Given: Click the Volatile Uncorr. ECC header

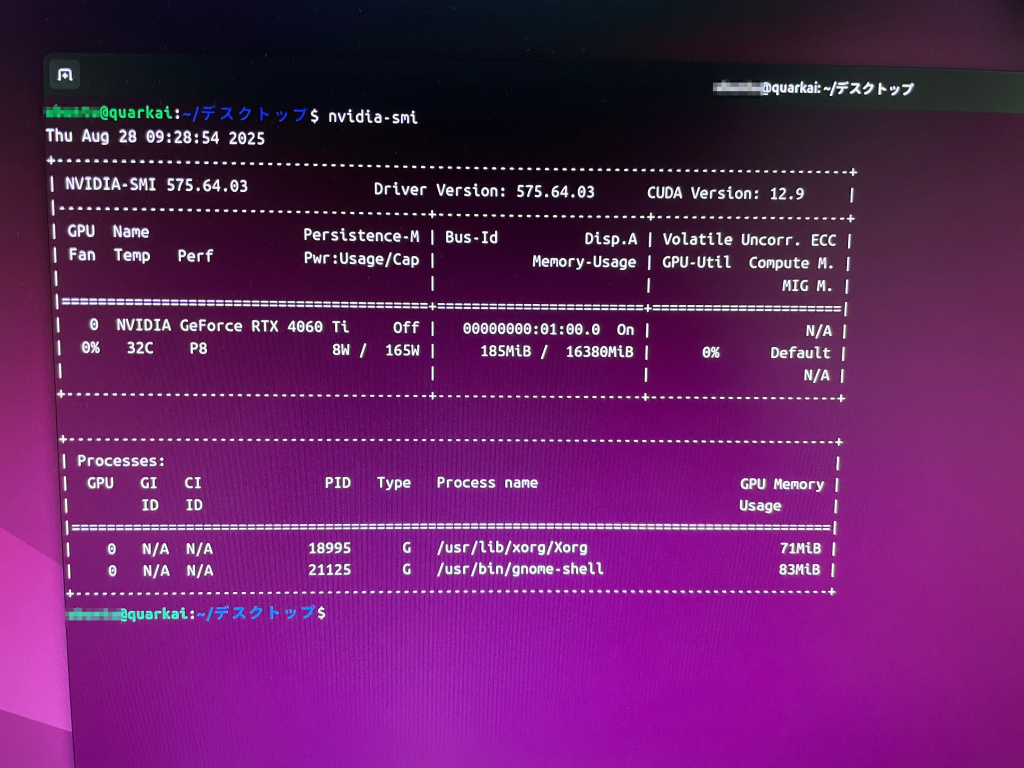Looking at the screenshot, I should (749, 240).
